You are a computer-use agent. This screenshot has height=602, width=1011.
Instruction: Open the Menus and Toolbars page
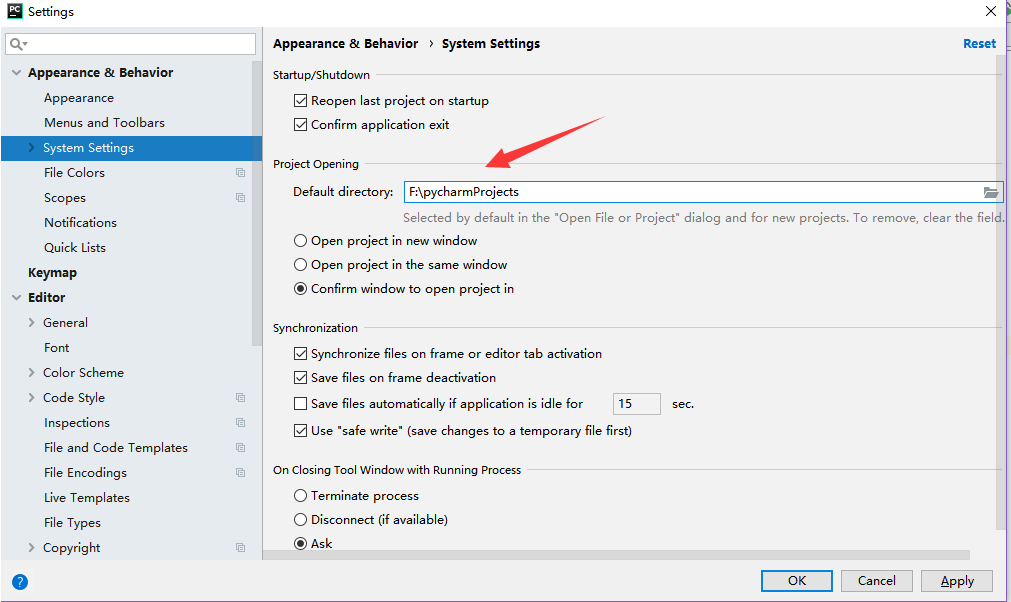[x=104, y=123]
